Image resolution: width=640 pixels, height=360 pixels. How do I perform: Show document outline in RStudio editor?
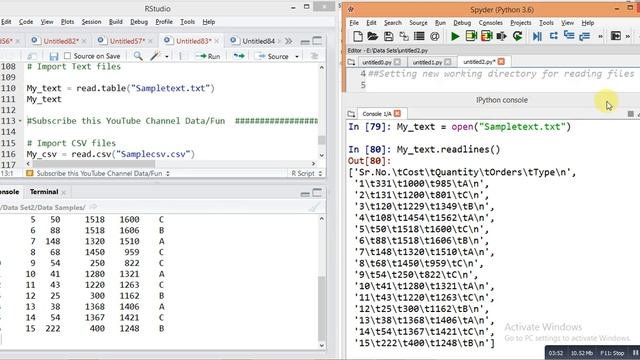coord(314,56)
